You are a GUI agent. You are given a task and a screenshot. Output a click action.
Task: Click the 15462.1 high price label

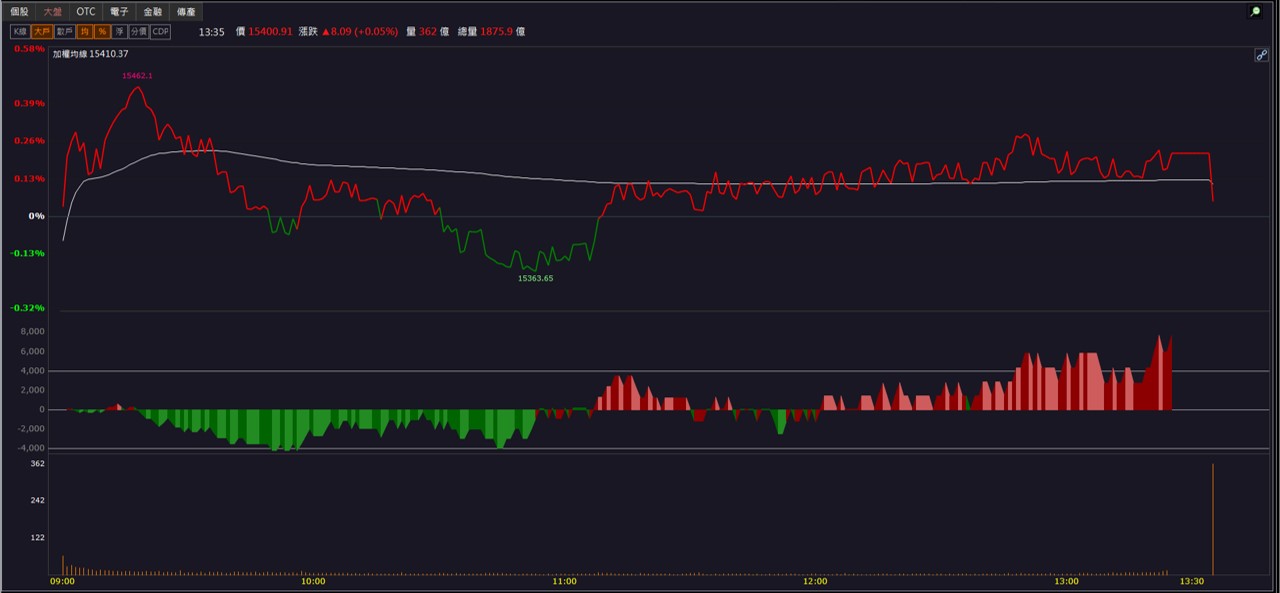137,76
